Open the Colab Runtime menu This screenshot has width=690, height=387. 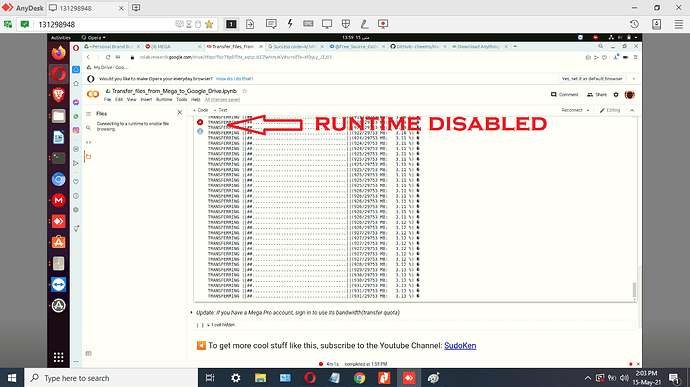164,100
